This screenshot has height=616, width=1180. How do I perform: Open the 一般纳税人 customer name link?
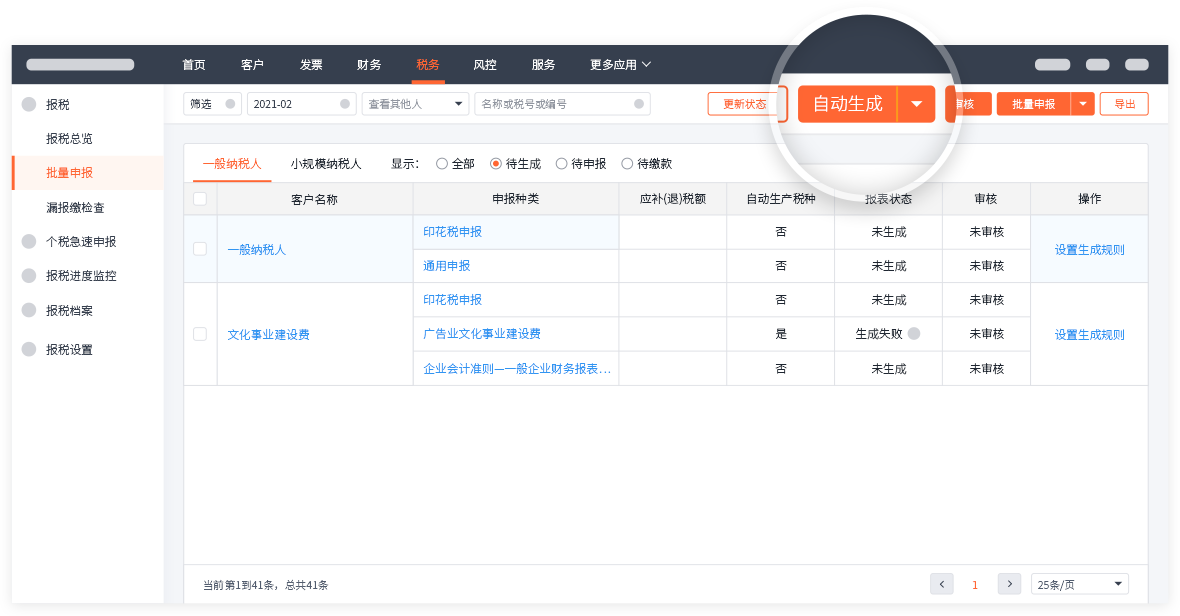pyautogui.click(x=257, y=250)
